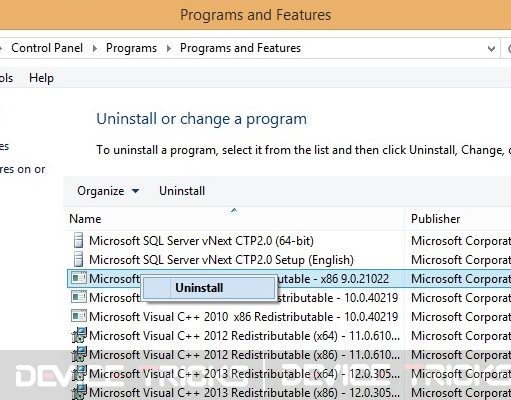The height and width of the screenshot is (400, 511).
Task: Sort the list by the Publisher column
Action: pos(458,219)
